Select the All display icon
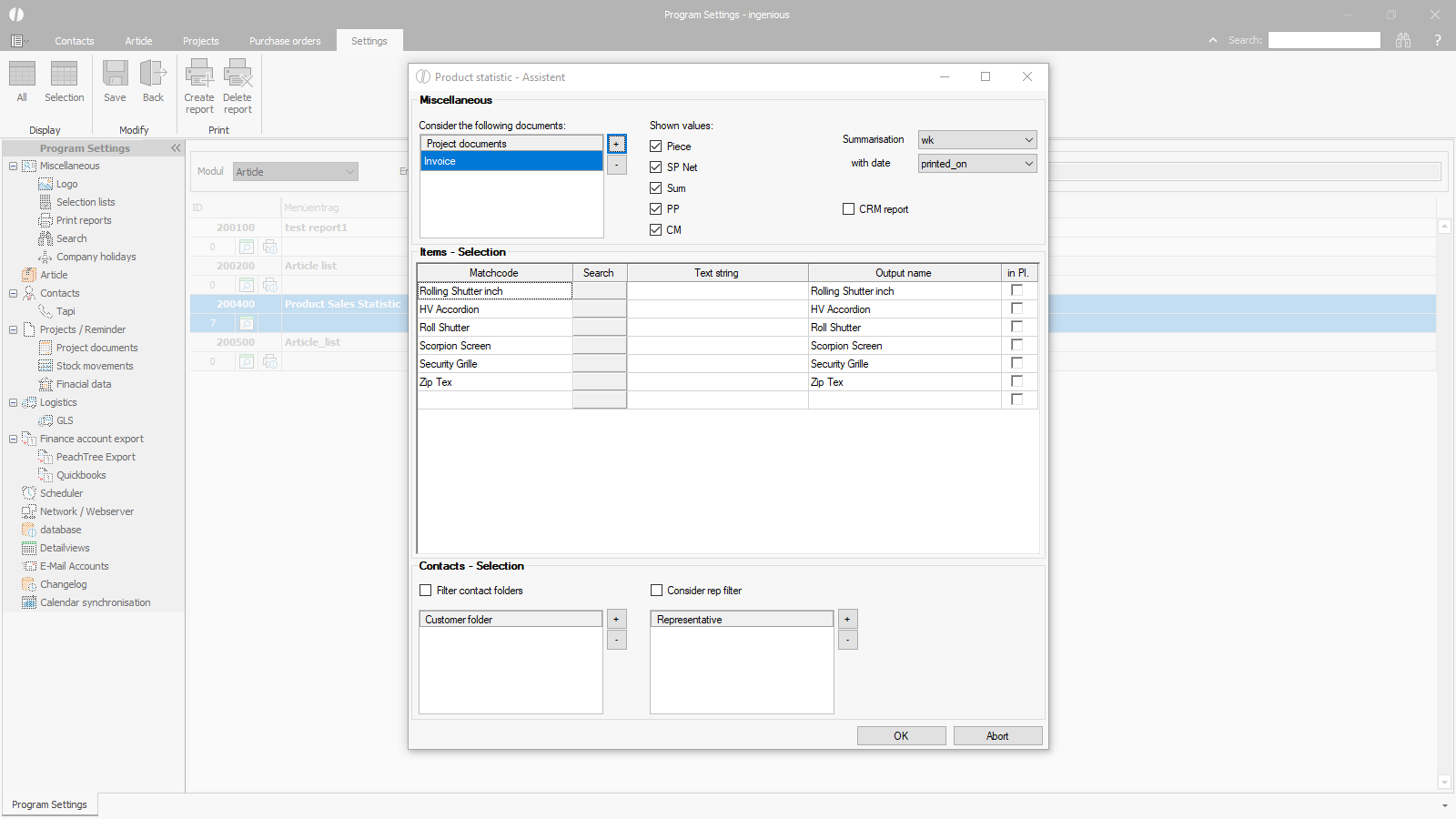Image resolution: width=1456 pixels, height=819 pixels. 22,75
